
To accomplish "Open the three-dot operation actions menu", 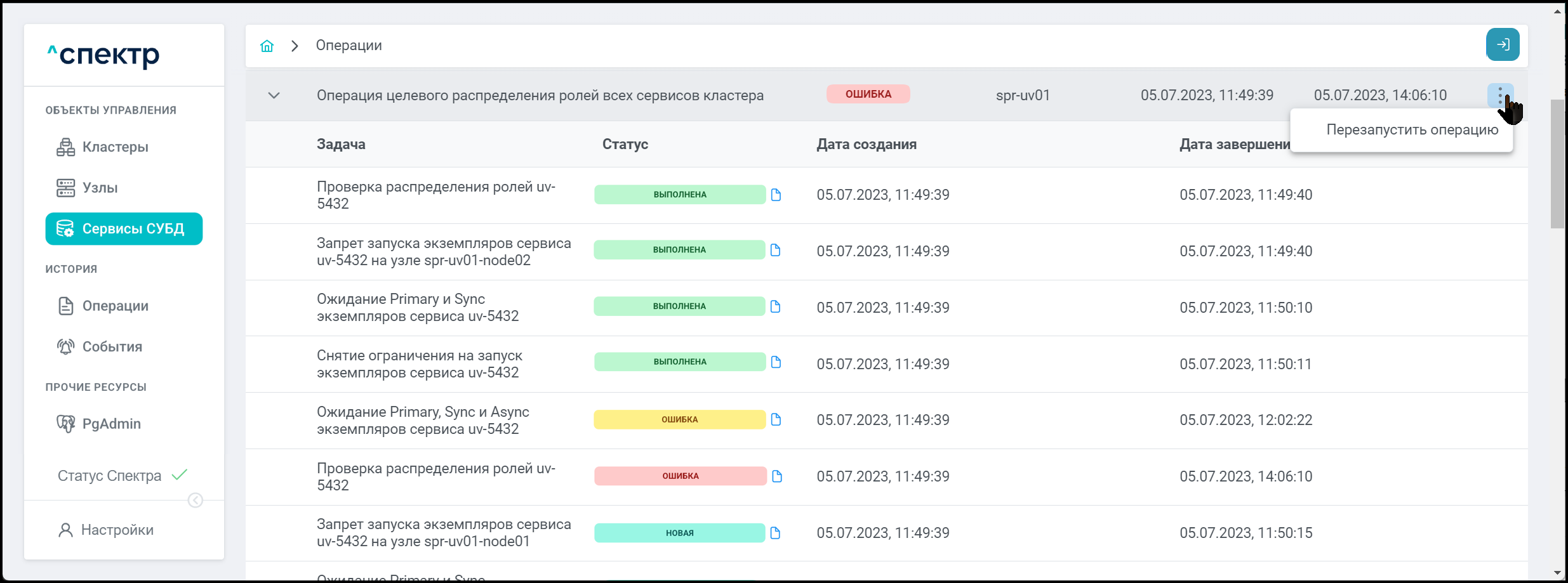I will 1500,96.
